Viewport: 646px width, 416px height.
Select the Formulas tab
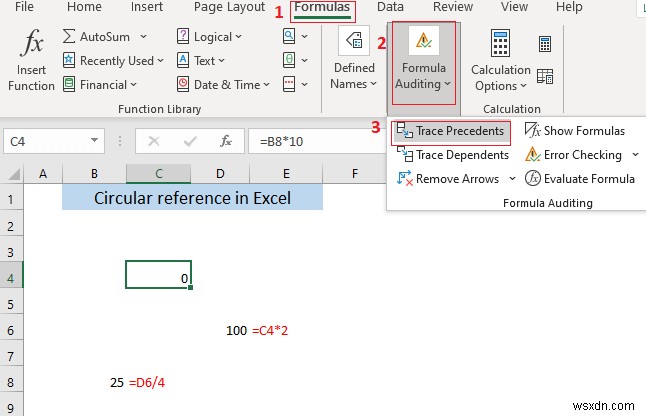click(322, 9)
